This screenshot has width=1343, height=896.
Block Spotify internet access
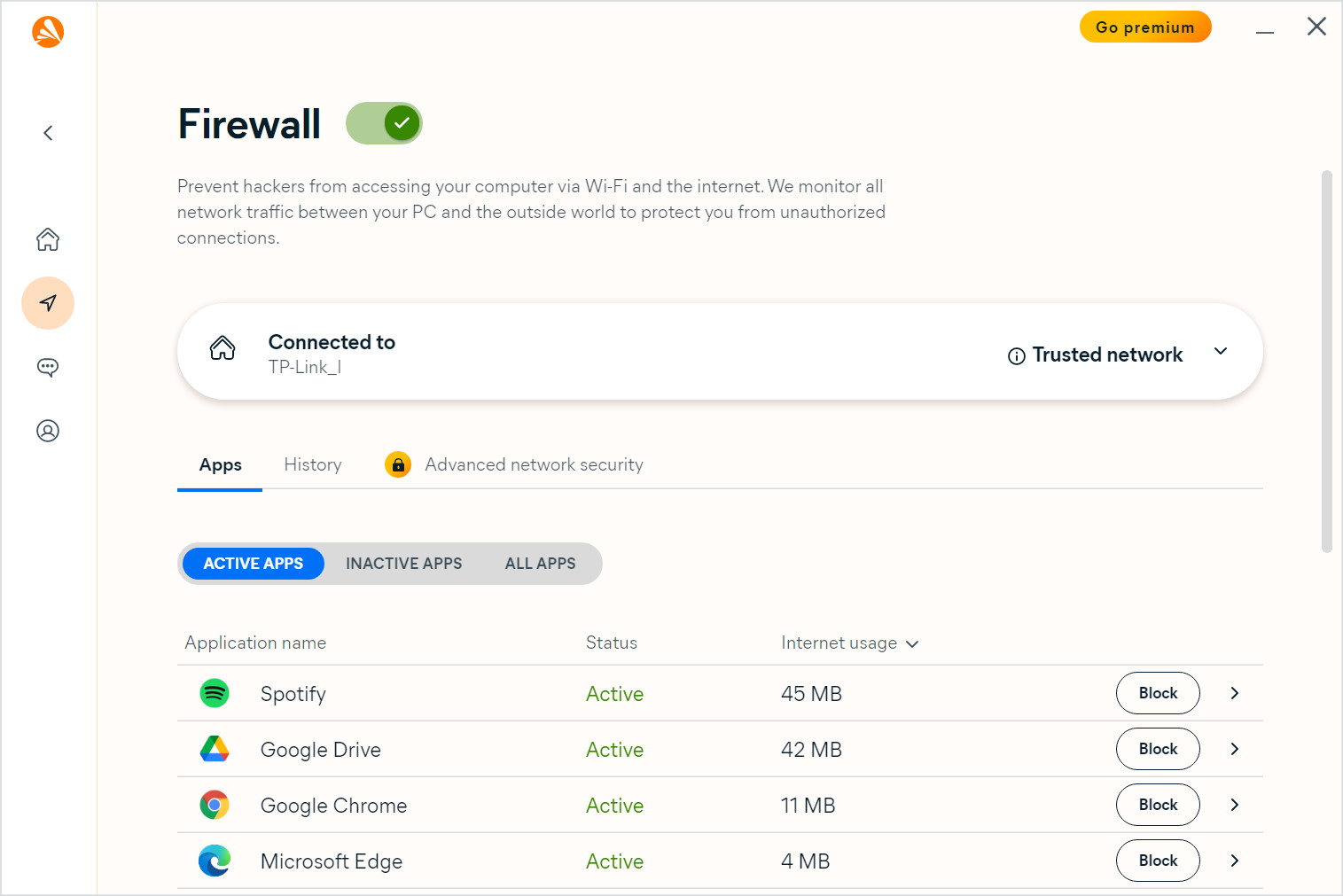click(x=1157, y=693)
